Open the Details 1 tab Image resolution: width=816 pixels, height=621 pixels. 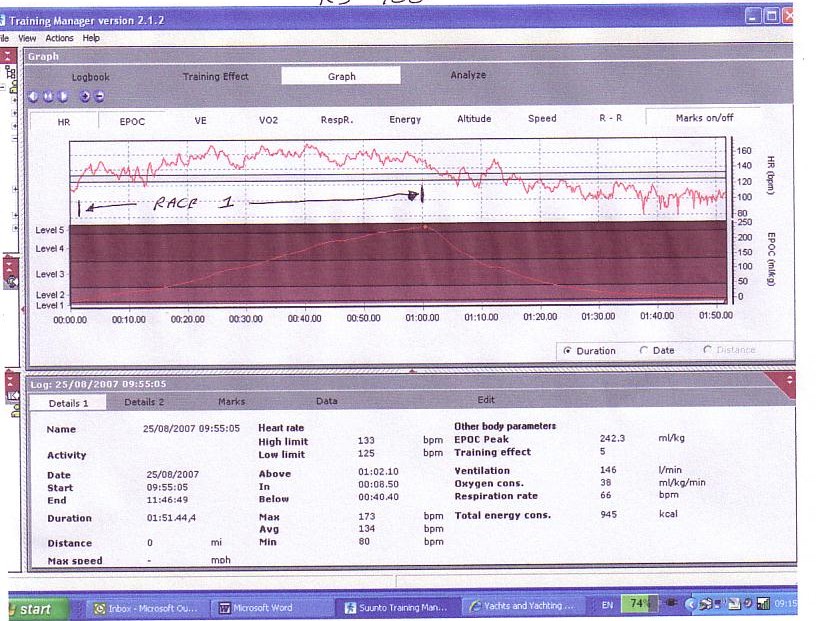(68, 403)
